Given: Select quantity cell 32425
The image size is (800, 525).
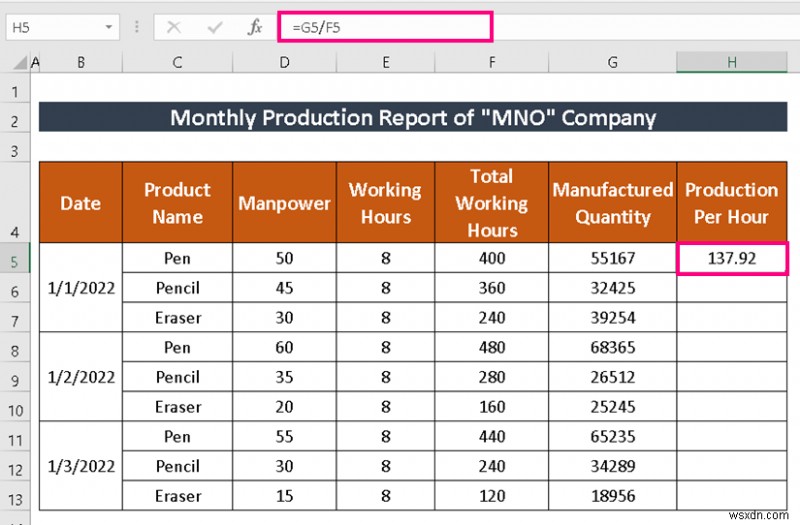Looking at the screenshot, I should coord(613,288).
